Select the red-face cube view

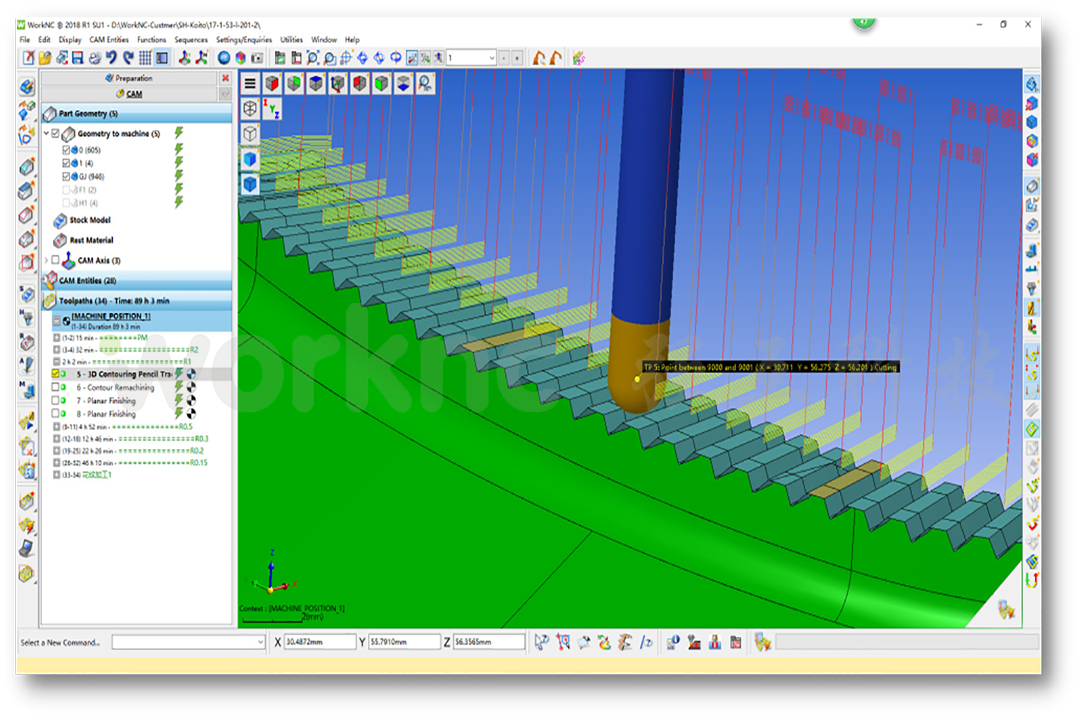pyautogui.click(x=272, y=84)
